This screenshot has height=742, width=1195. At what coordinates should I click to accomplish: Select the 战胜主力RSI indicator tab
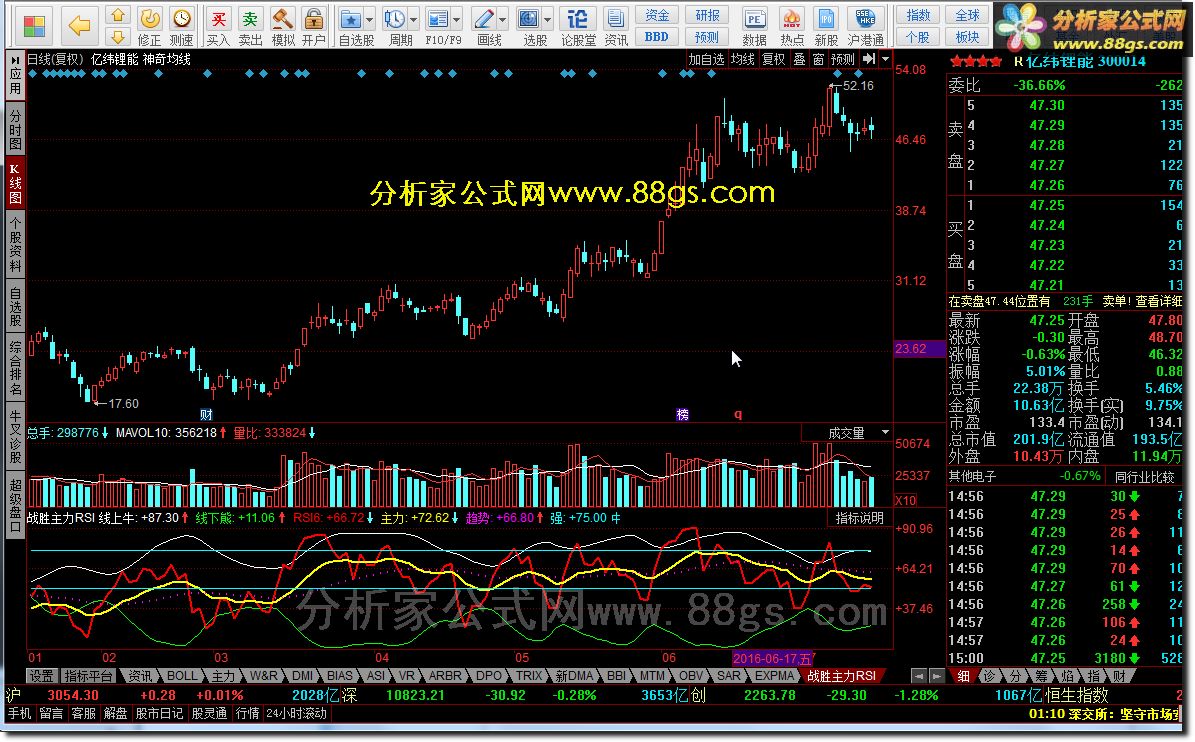842,676
